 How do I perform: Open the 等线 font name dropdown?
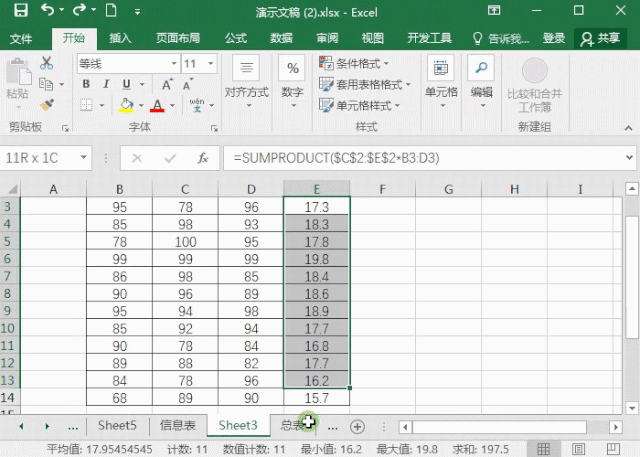coord(174,64)
